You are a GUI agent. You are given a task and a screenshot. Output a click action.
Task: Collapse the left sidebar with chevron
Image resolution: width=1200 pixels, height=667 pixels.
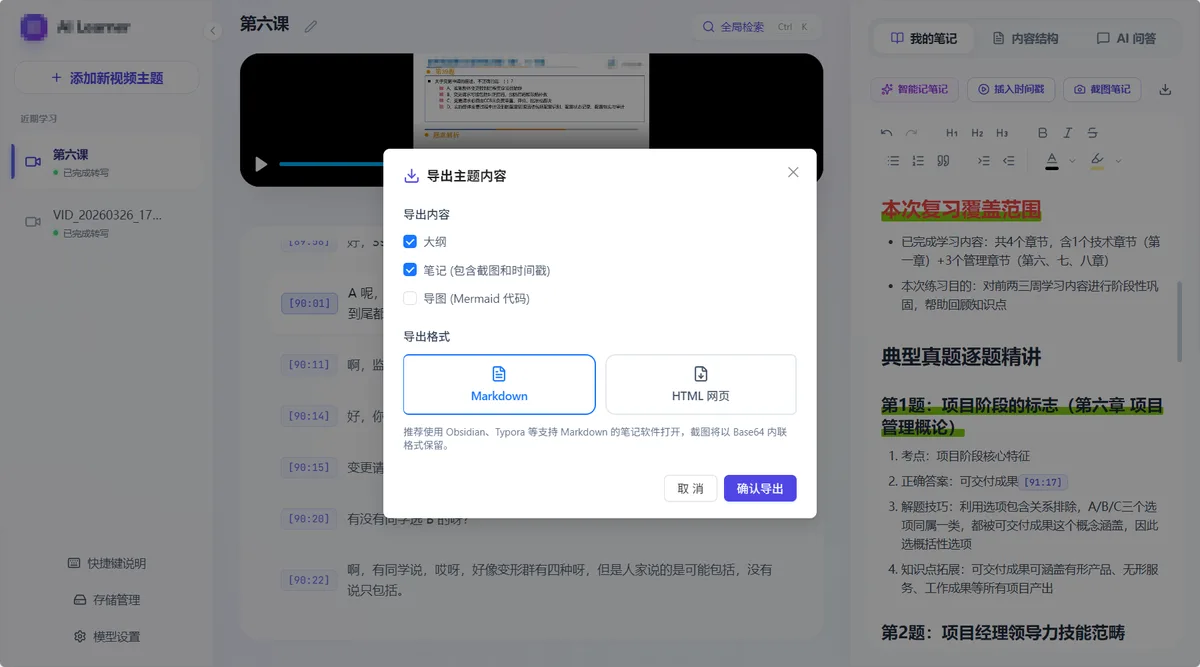213,31
